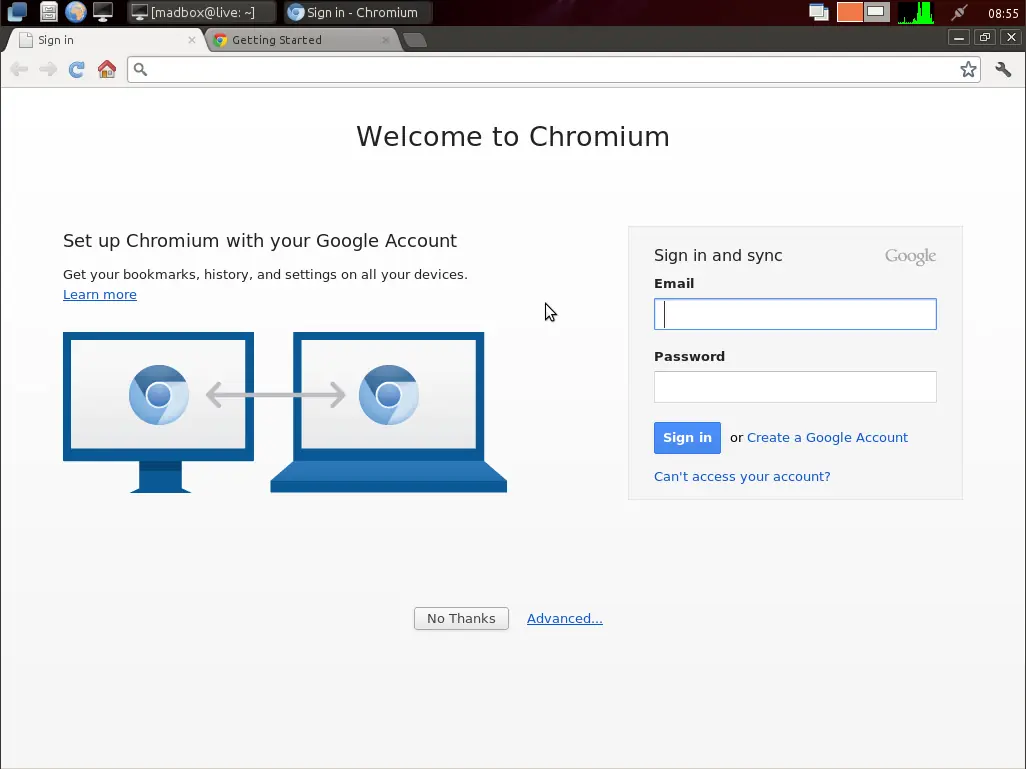Follow the Create a Google Account link
Image resolution: width=1026 pixels, height=769 pixels.
pos(827,437)
